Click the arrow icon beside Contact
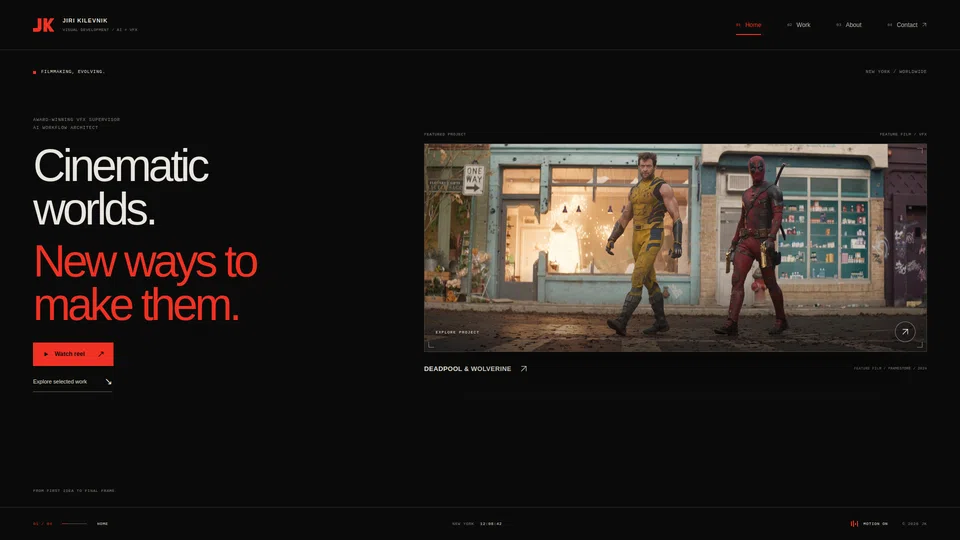Image resolution: width=960 pixels, height=540 pixels. [x=924, y=25]
